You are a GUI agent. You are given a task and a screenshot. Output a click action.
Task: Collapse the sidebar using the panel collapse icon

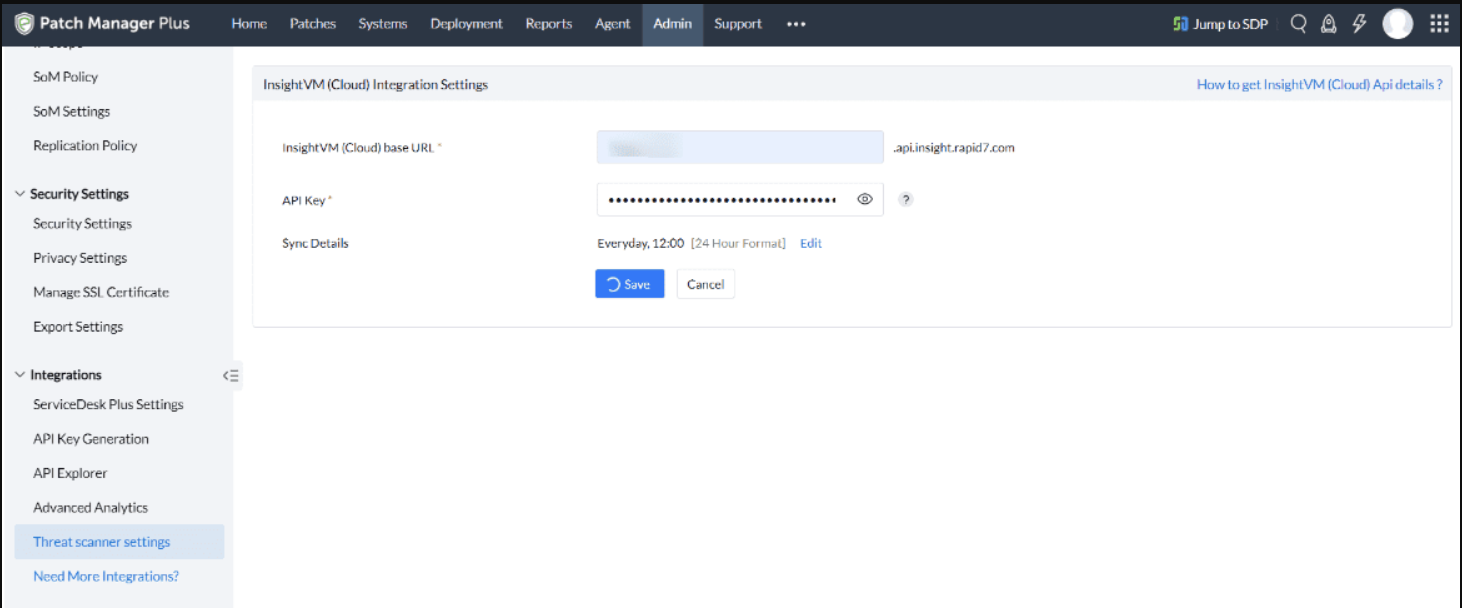point(230,375)
